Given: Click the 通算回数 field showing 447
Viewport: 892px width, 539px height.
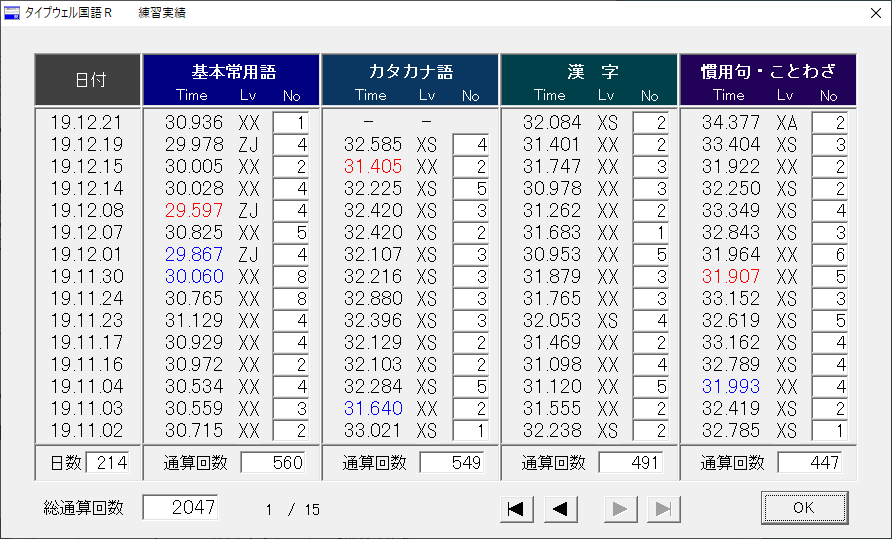Looking at the screenshot, I should [x=810, y=462].
